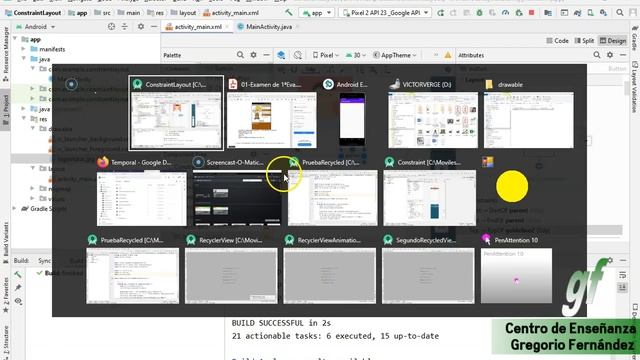Toggle soft-wrap in Build output
The height and width of the screenshot is (360, 640).
[622, 275]
